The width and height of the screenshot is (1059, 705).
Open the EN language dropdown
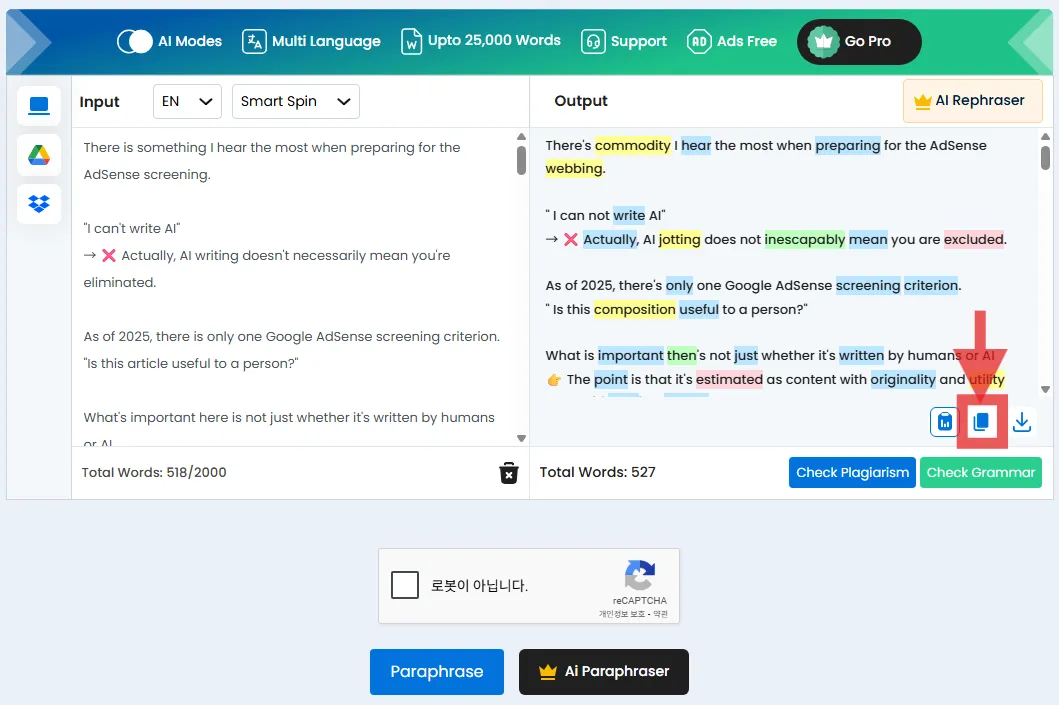tap(187, 101)
